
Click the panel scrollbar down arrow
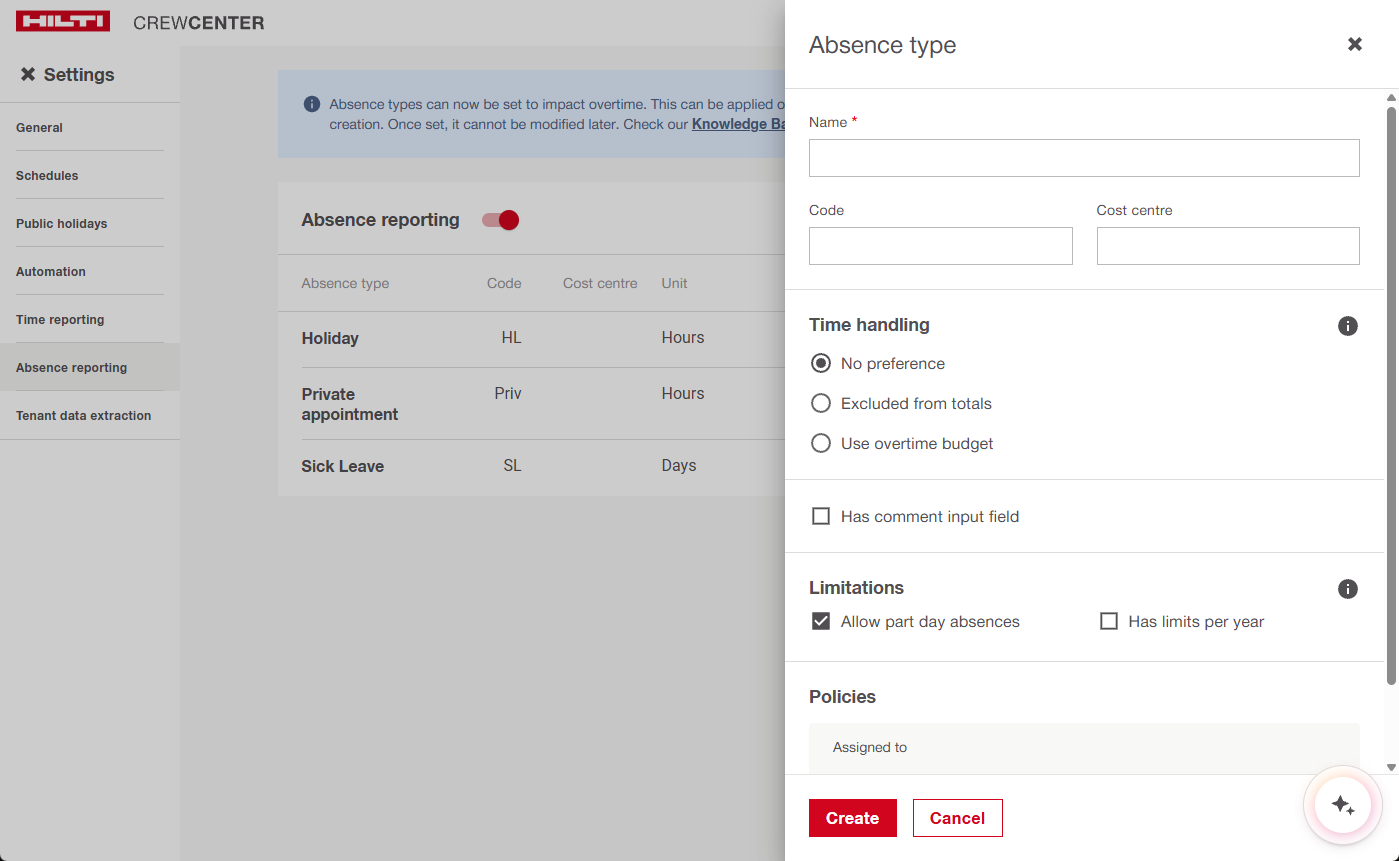tap(1391, 767)
